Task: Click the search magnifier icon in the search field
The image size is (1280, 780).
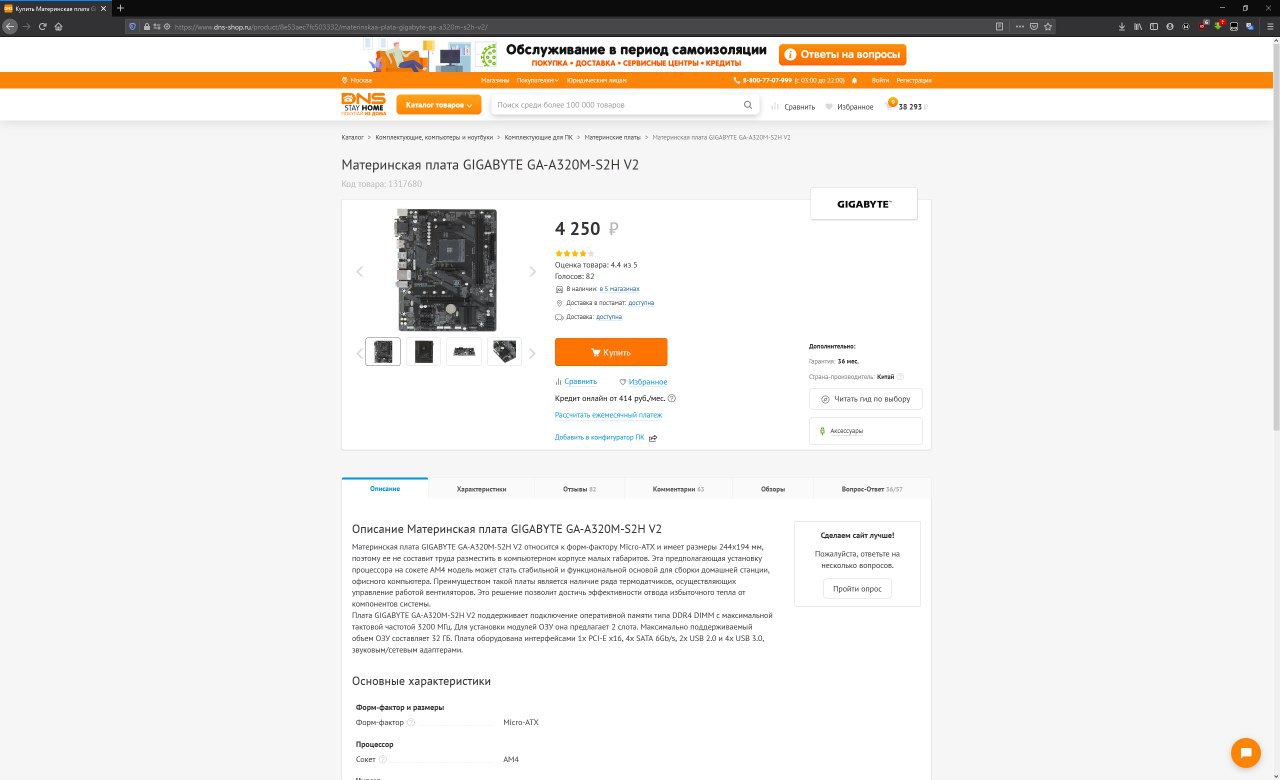Action: (748, 105)
